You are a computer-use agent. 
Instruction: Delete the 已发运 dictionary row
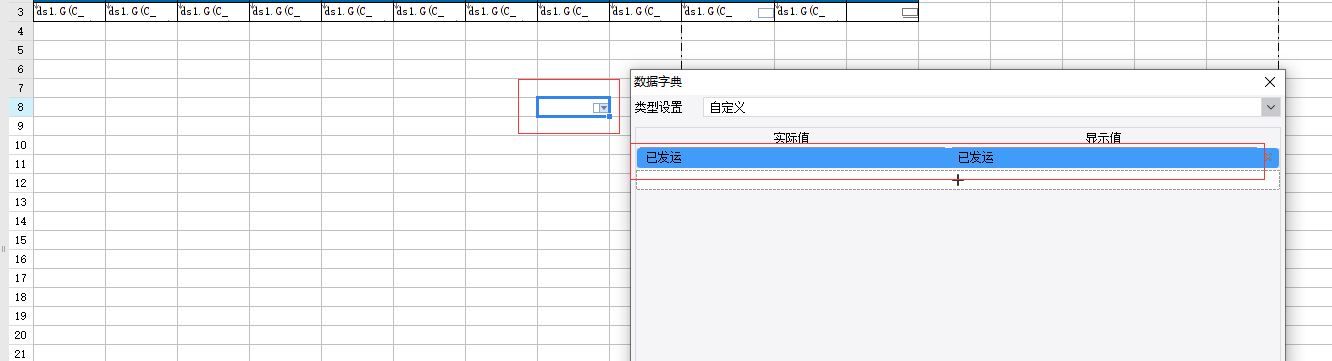pyautogui.click(x=1269, y=157)
